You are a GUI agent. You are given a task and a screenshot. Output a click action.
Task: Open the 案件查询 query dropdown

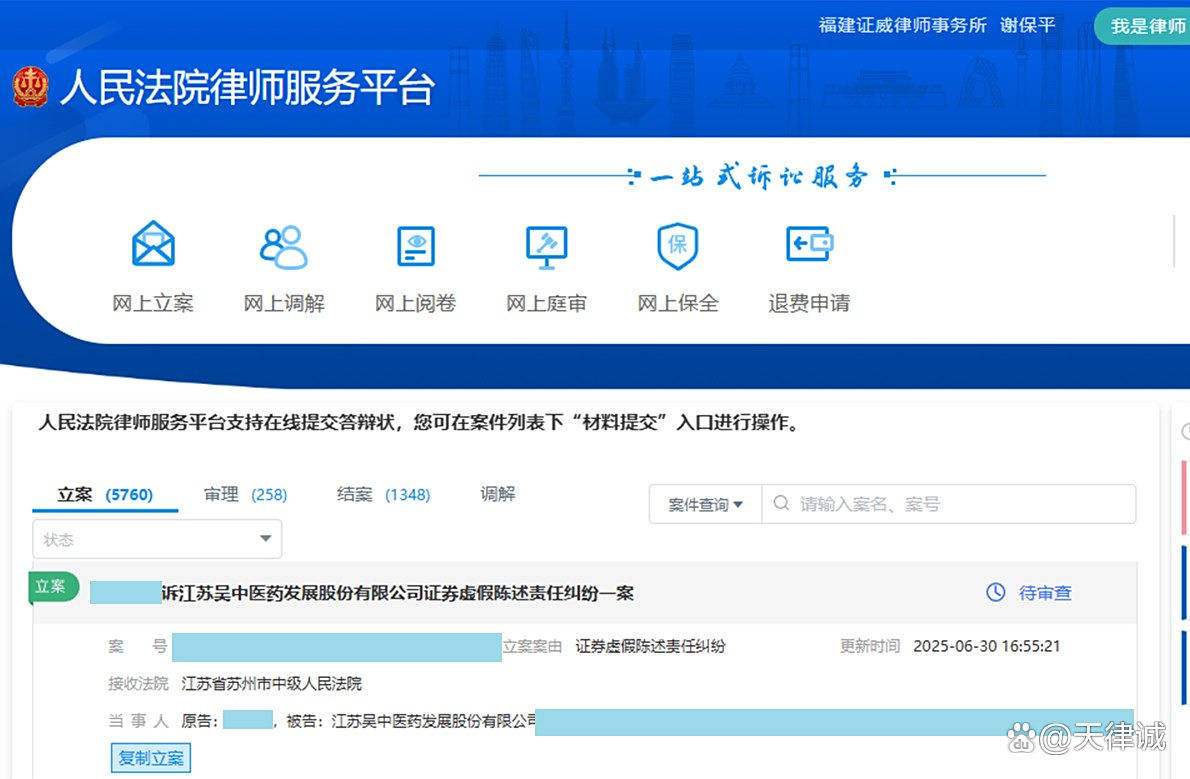pyautogui.click(x=704, y=504)
